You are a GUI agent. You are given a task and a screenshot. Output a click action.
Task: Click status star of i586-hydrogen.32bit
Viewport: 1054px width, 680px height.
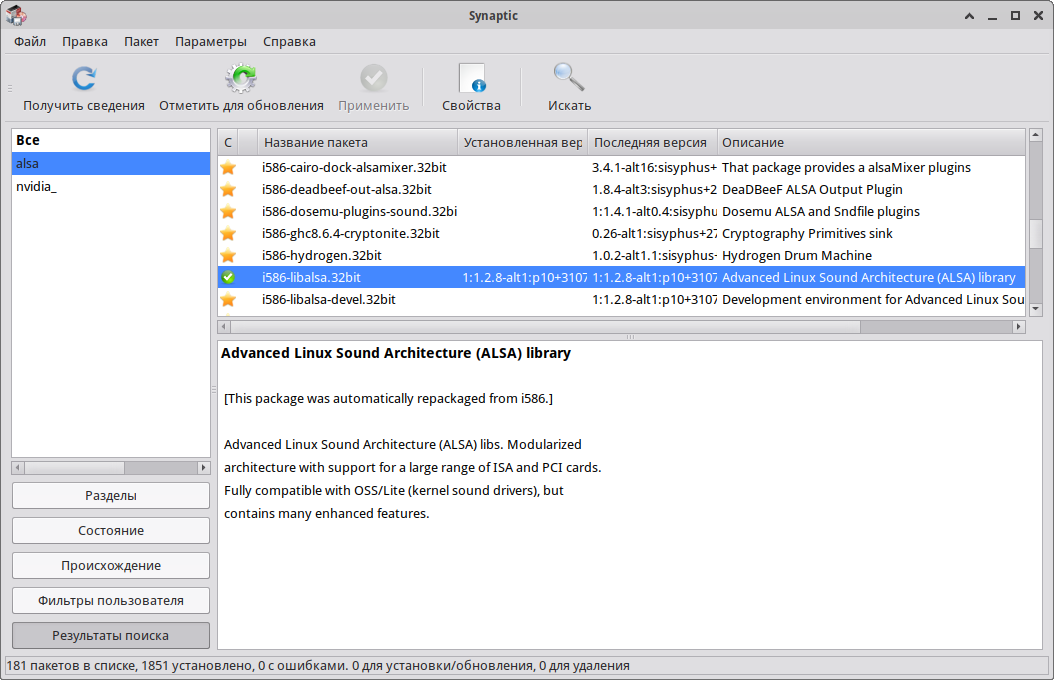click(x=228, y=255)
